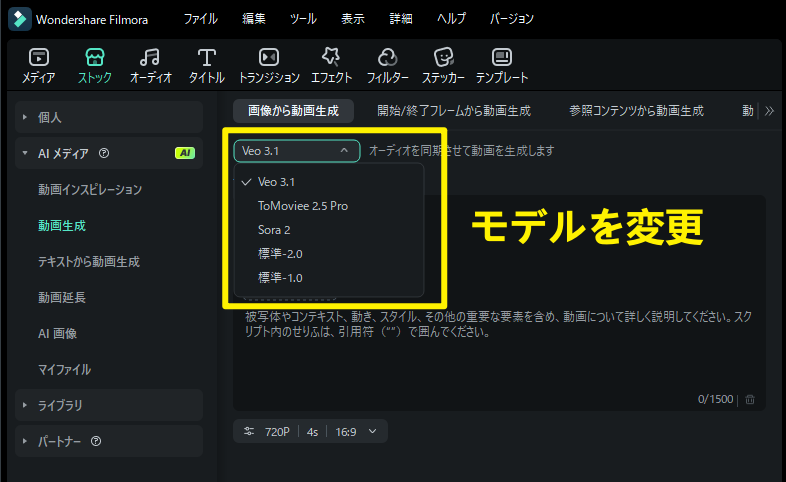Open the トランジション transitions tool
Image resolution: width=786 pixels, height=482 pixels.
[x=269, y=66]
